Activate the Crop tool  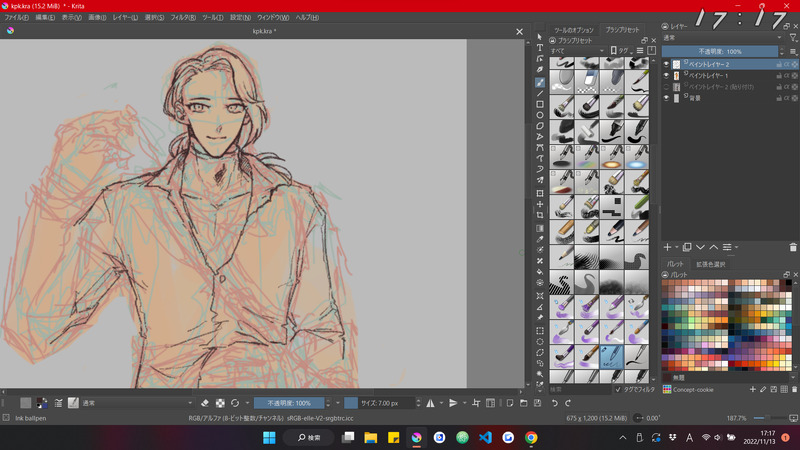tap(540, 215)
